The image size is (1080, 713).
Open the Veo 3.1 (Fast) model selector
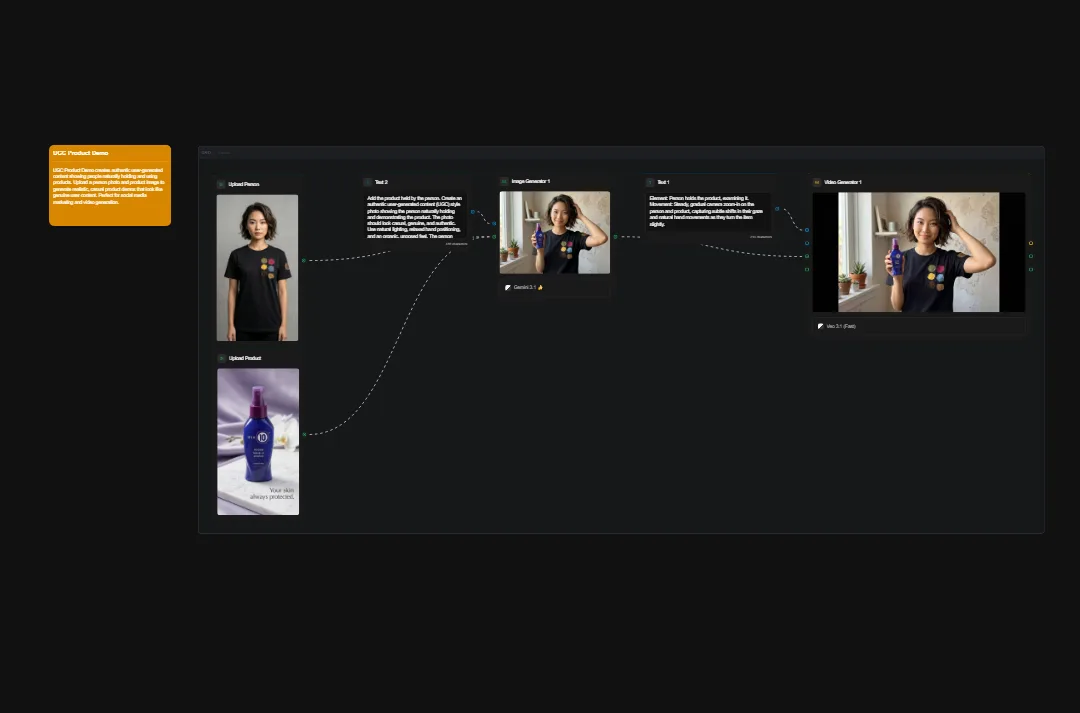pos(841,326)
